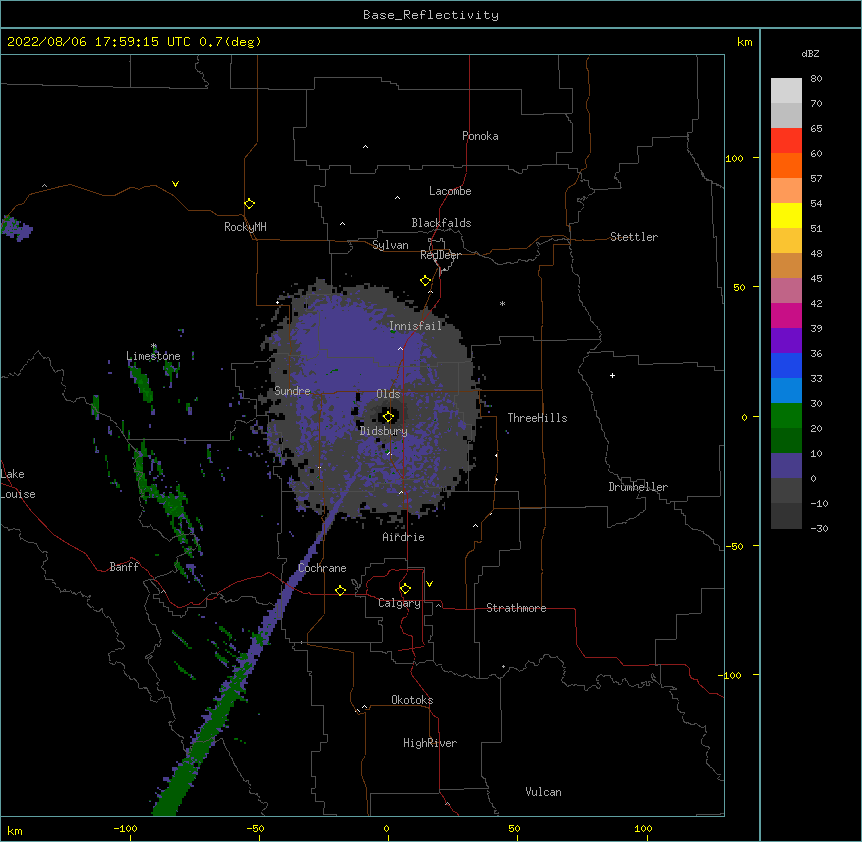Click the radar site diamond between Olds and Didsbury
Screen dimensions: 862x842
388,416
